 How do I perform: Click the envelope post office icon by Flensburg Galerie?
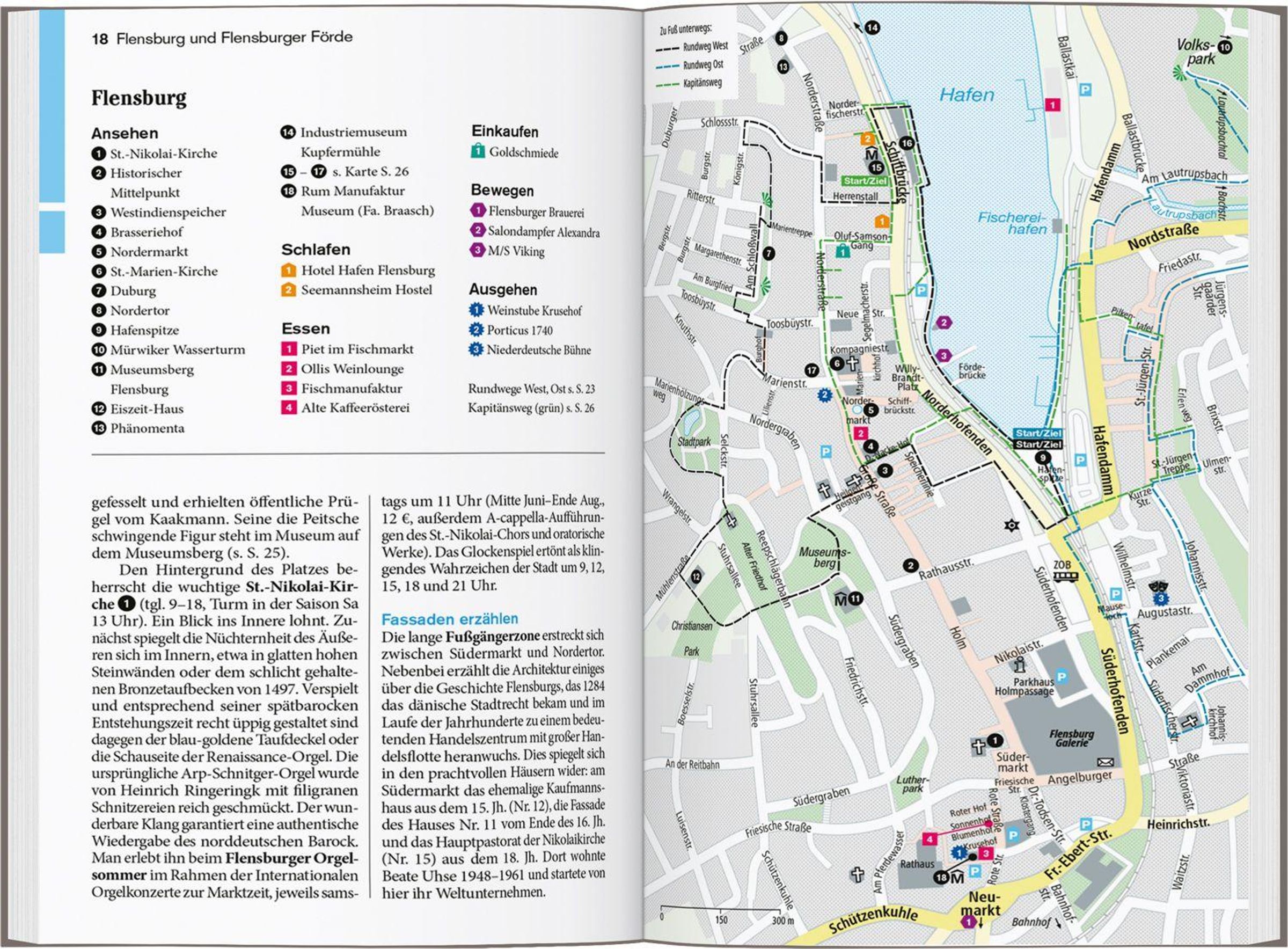(1106, 762)
